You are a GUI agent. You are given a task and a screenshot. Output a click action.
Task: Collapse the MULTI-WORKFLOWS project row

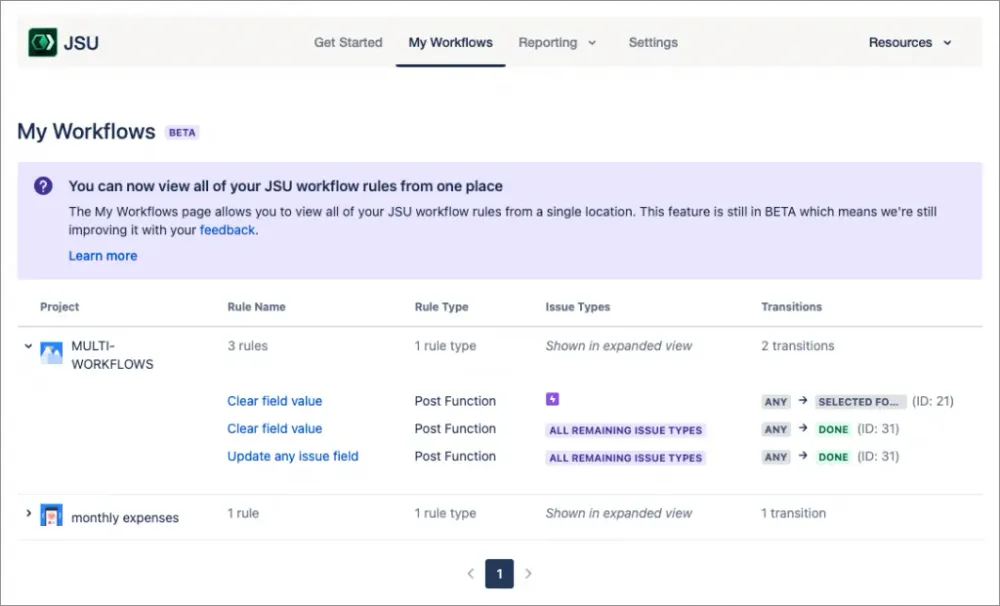28,346
